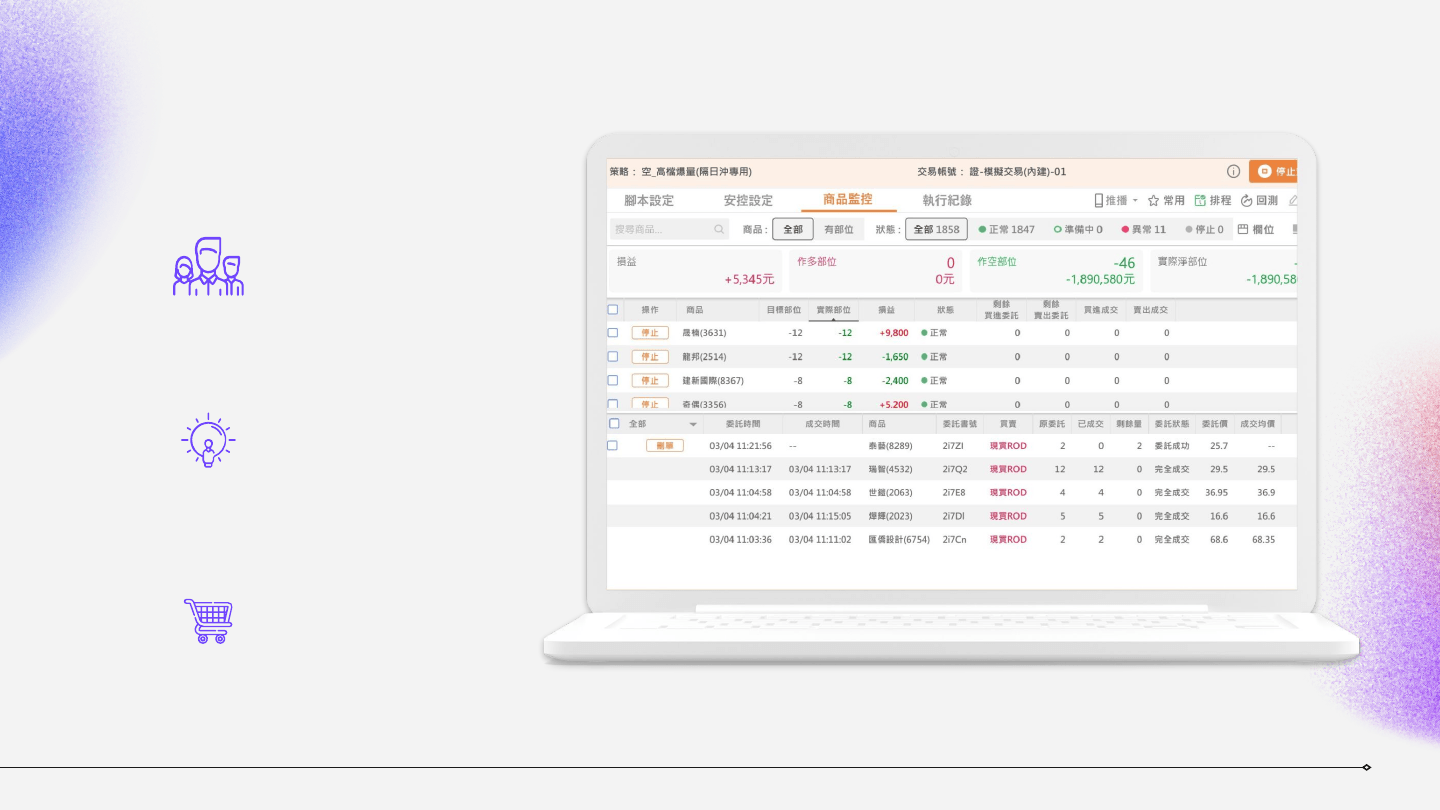The height and width of the screenshot is (810, 1440).
Task: Expand the 推播 notification dropdown
Action: [x=1135, y=201]
